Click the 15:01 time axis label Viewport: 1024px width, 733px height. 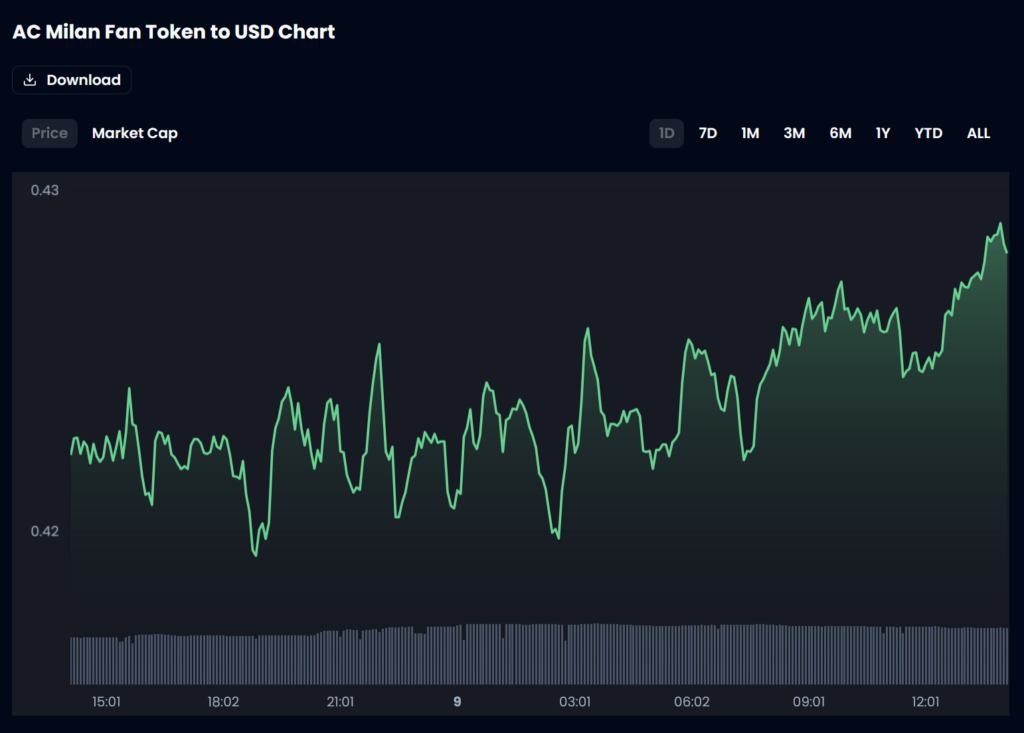point(106,702)
